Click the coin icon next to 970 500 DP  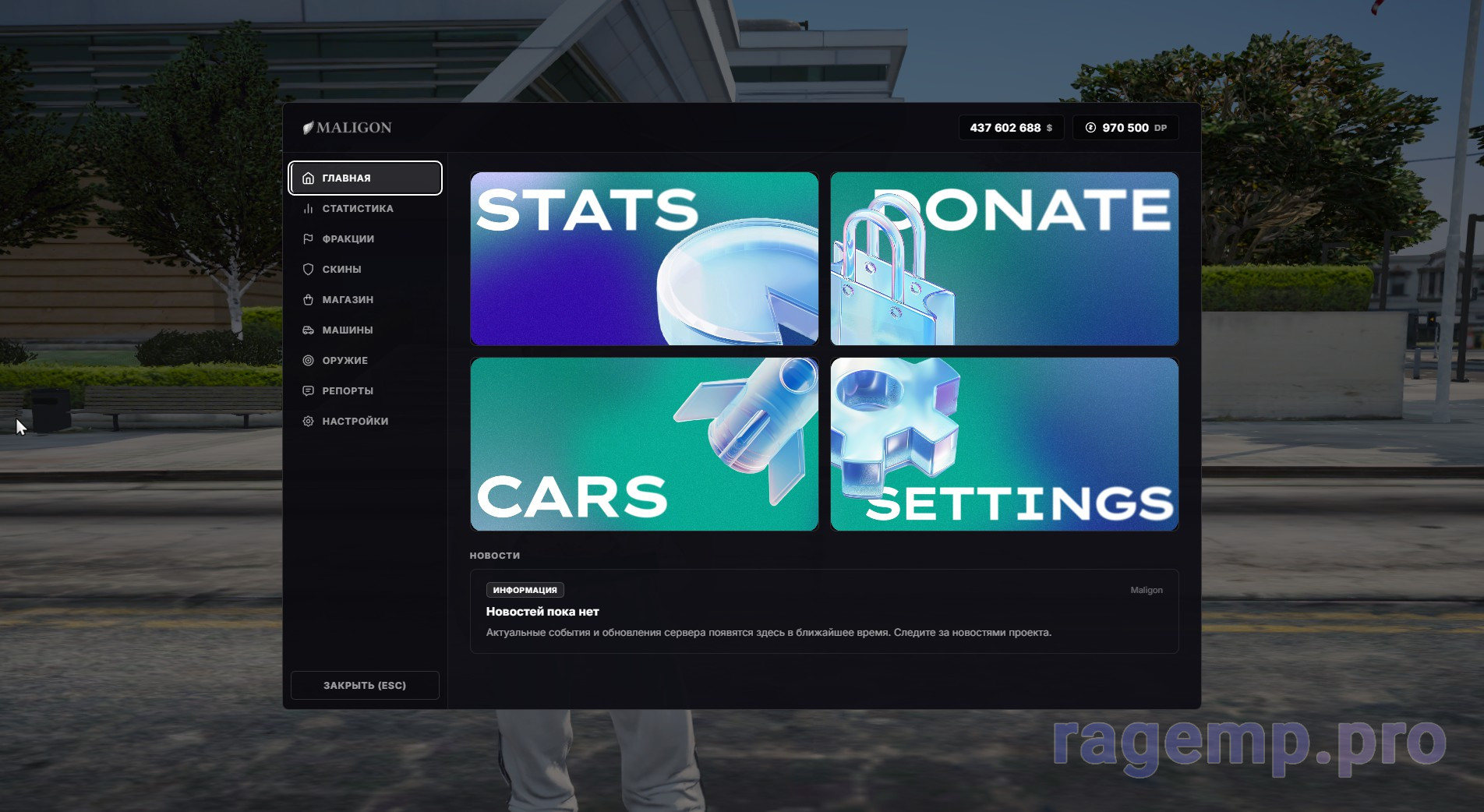1090,128
